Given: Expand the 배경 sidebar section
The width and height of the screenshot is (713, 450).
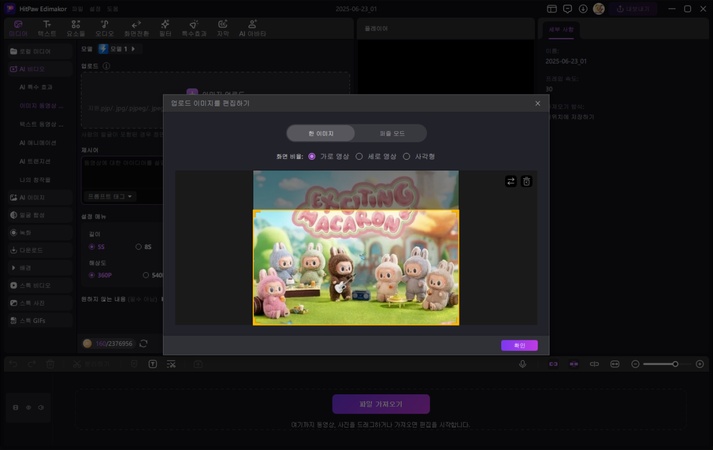Looking at the screenshot, I should coord(40,268).
